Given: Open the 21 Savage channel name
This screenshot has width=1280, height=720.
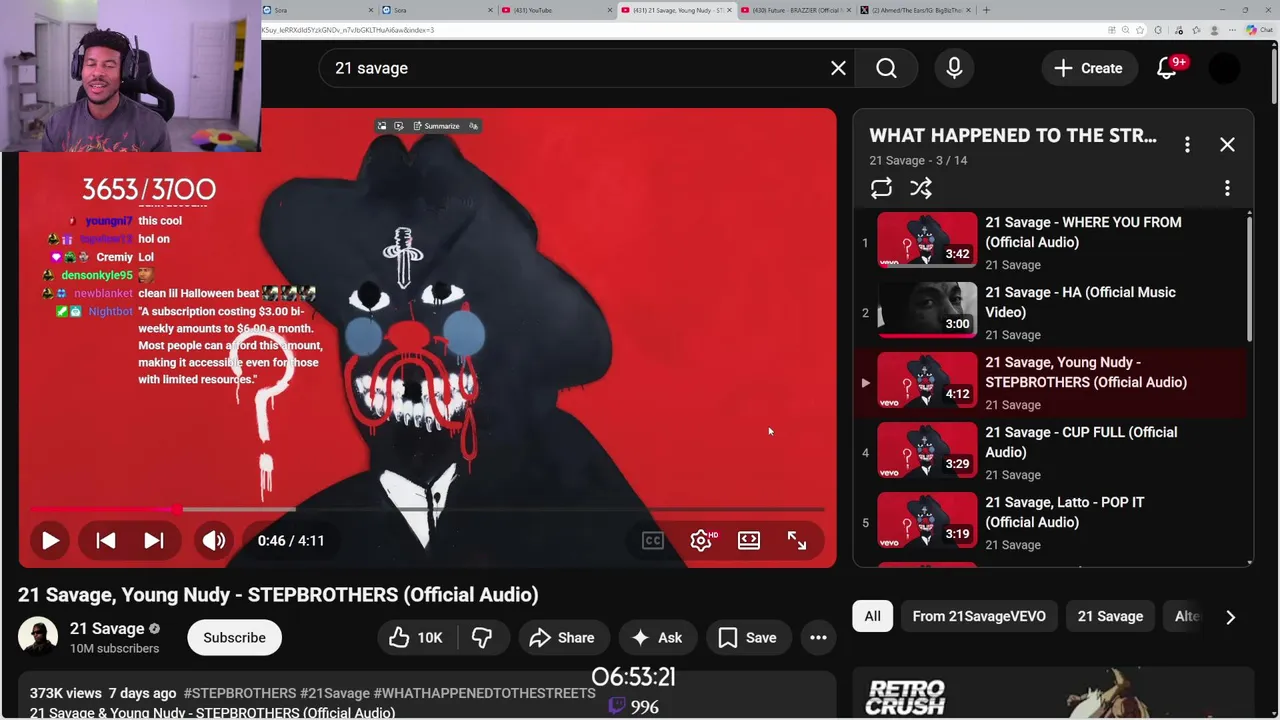Looking at the screenshot, I should click(x=107, y=629).
